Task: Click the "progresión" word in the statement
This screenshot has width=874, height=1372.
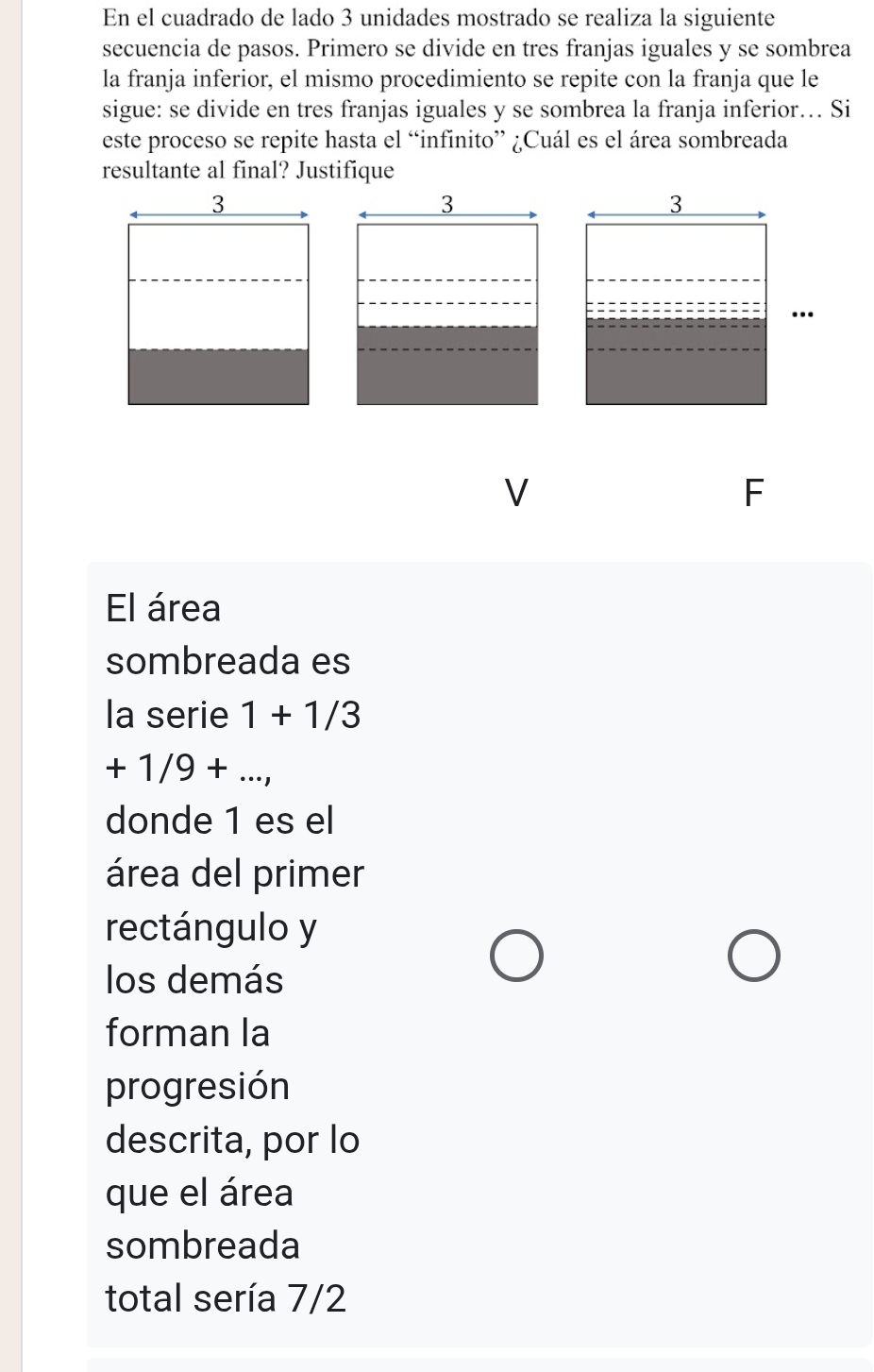Action: [x=197, y=1086]
